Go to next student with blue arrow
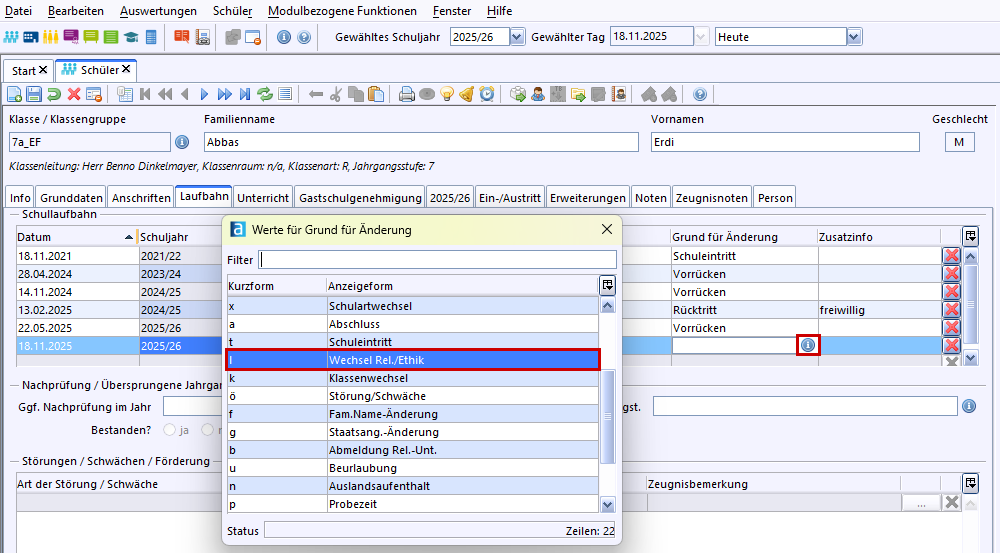The width and height of the screenshot is (1000, 553). point(204,94)
